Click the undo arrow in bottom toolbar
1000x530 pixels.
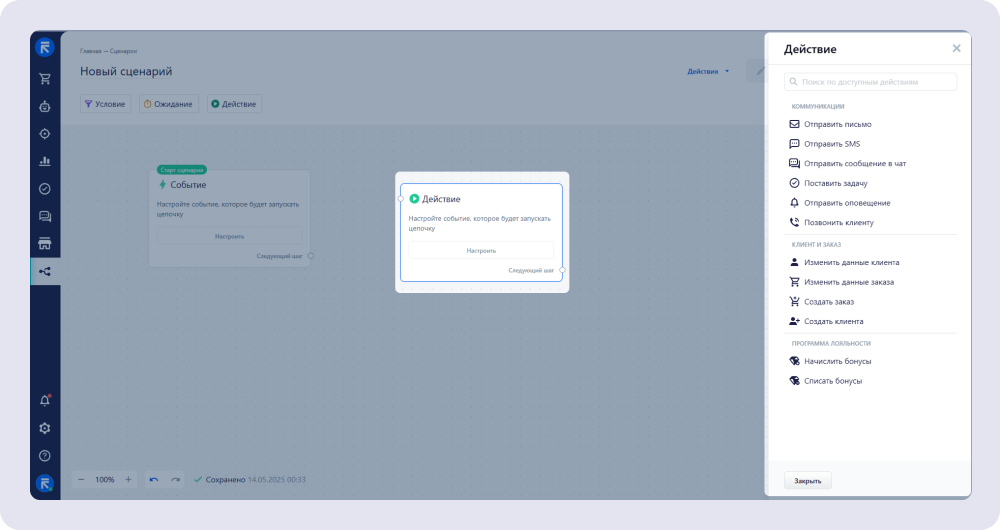pyautogui.click(x=154, y=480)
